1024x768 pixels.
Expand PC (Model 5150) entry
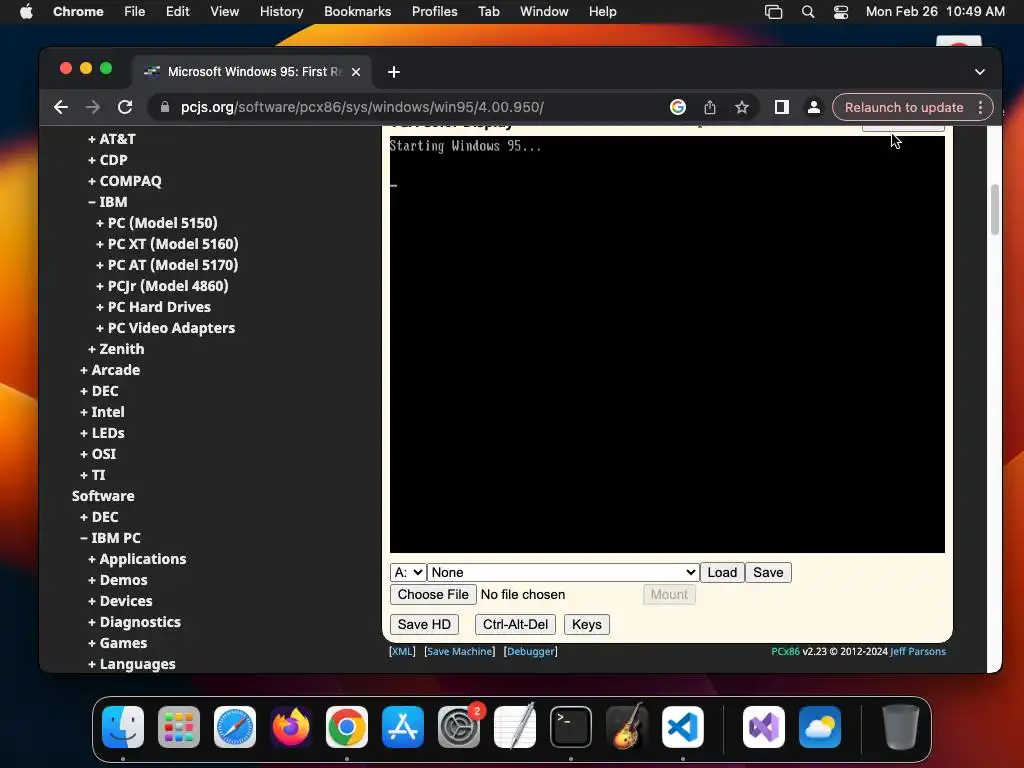click(x=157, y=223)
